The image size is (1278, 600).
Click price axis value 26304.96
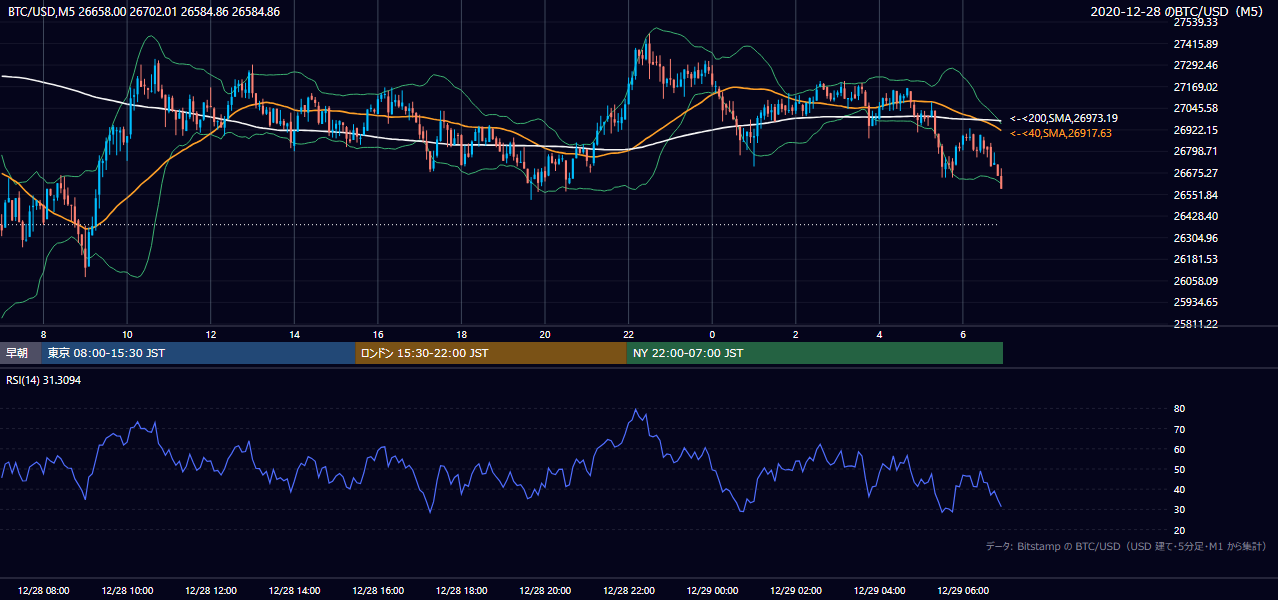coord(1195,238)
